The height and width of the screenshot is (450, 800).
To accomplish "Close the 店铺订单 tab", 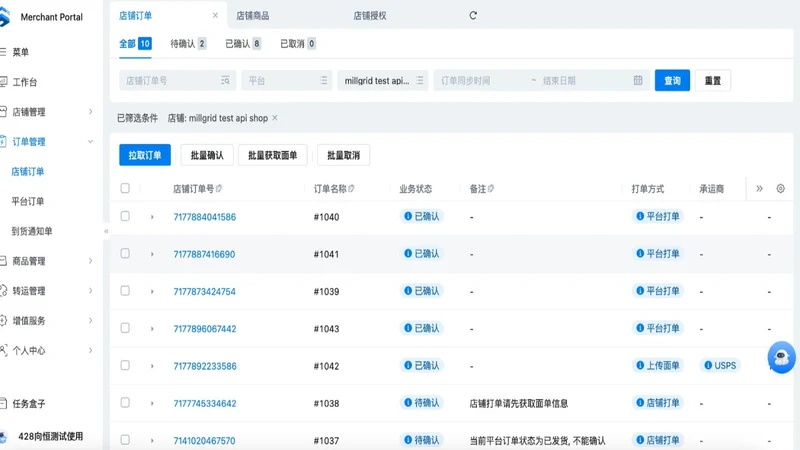I will (x=215, y=15).
